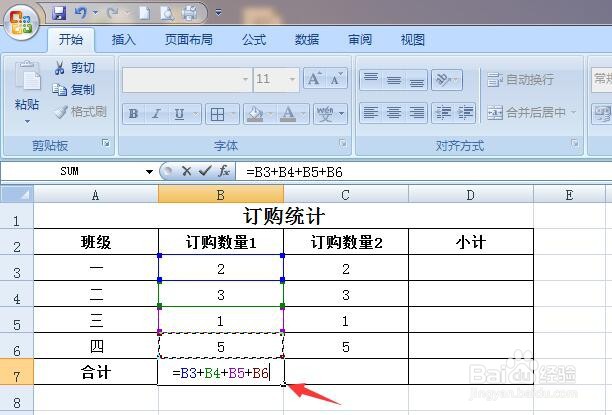
Task: Click the Name Box showing SUM
Action: pyautogui.click(x=73, y=171)
